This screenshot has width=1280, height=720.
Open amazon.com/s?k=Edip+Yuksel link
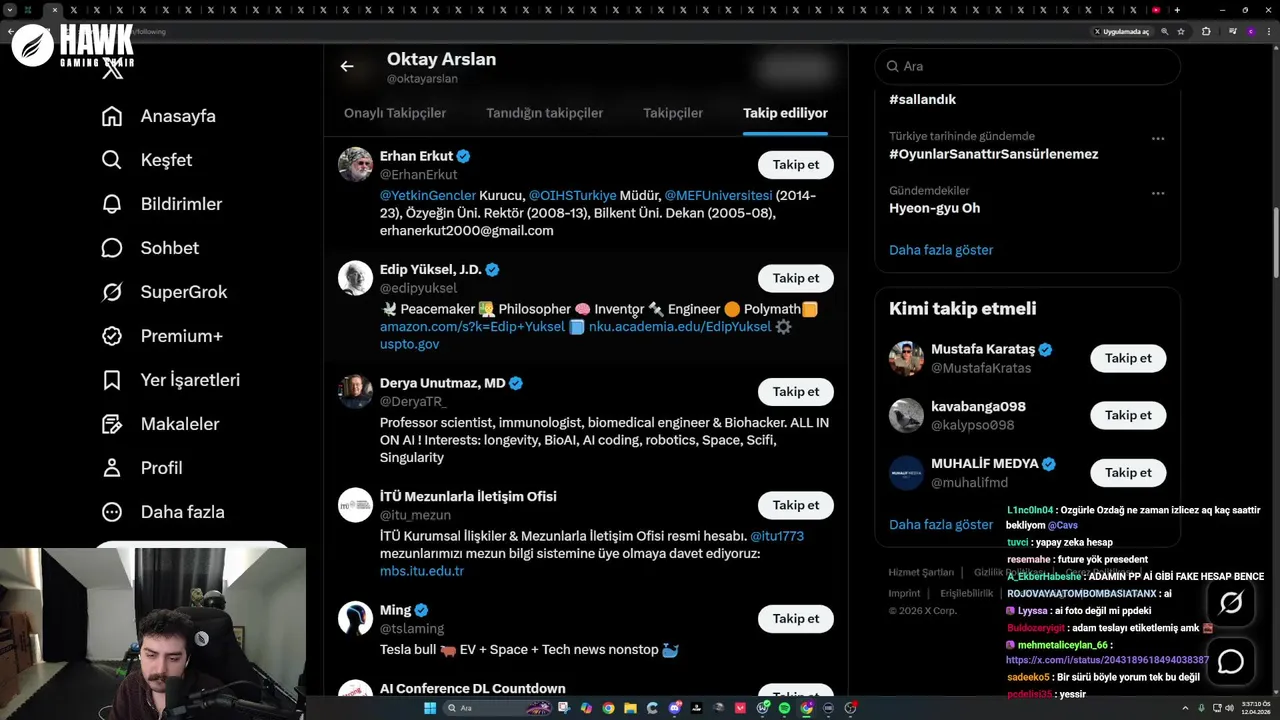[472, 327]
